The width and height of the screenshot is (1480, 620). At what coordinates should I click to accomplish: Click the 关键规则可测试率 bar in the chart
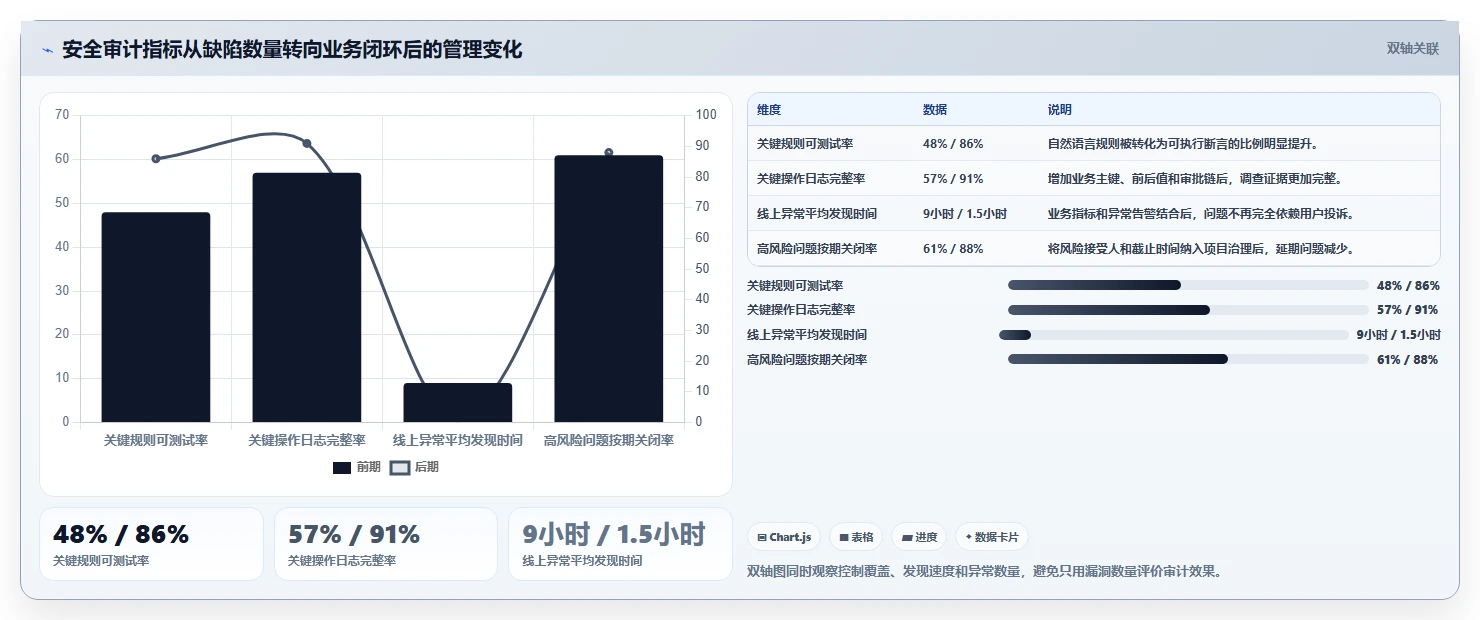pyautogui.click(x=156, y=317)
